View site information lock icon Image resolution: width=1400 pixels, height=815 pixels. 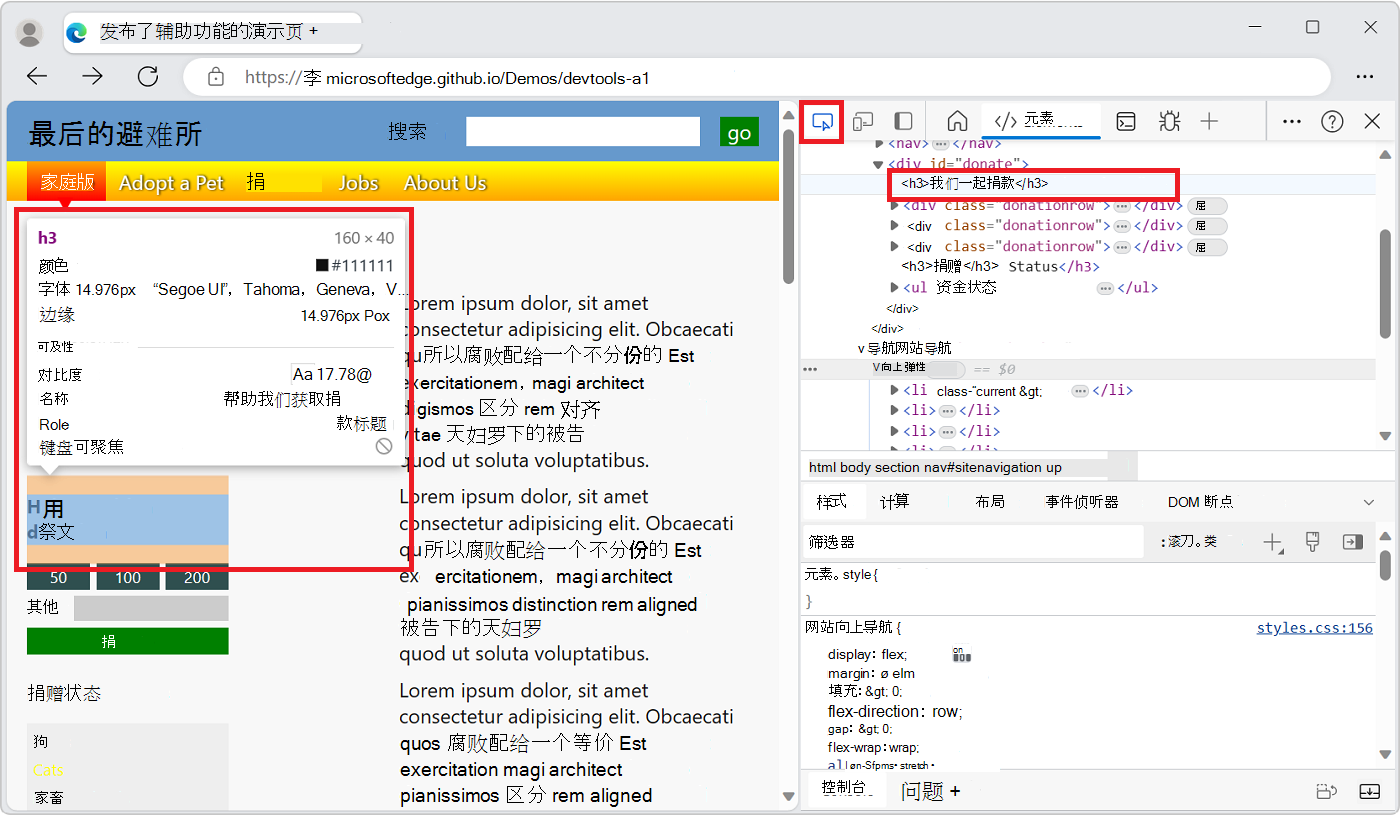(215, 77)
